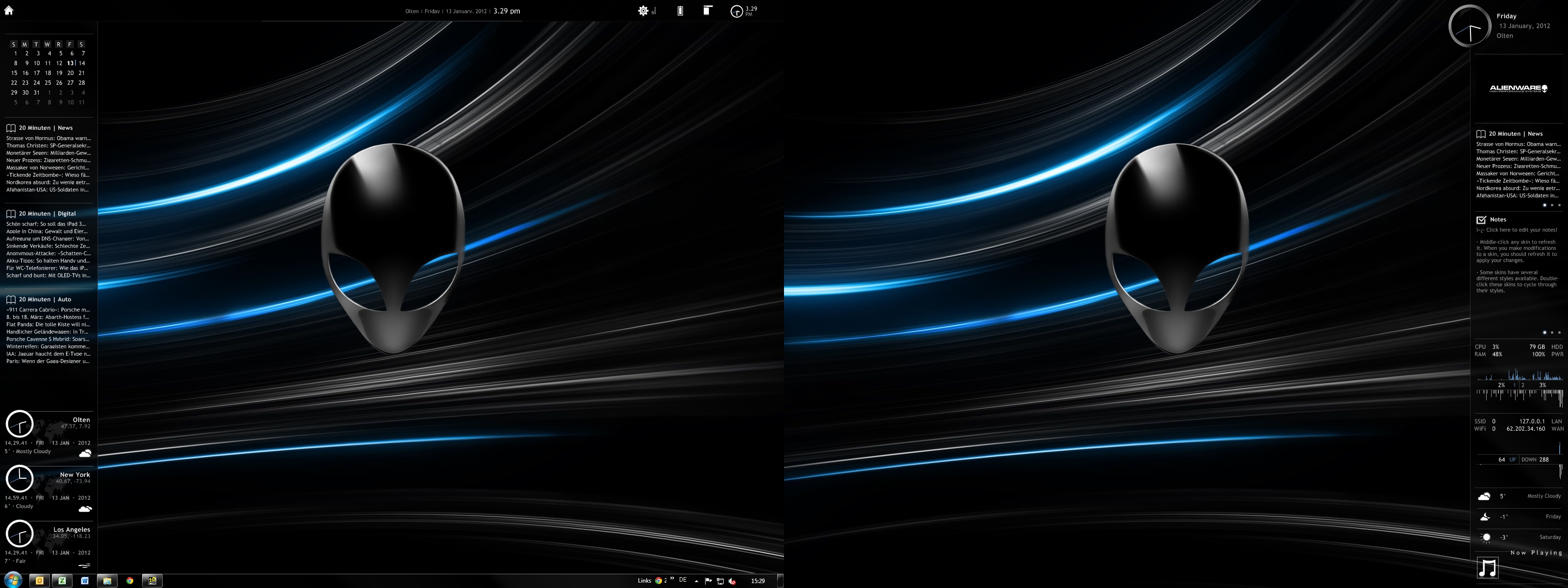Open headline "Winterreifen: Garagisten komme..."
The width and height of the screenshot is (1568, 588).
tap(48, 346)
